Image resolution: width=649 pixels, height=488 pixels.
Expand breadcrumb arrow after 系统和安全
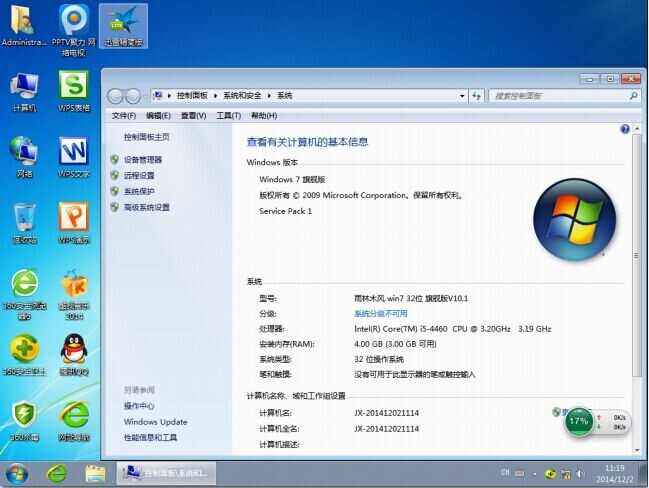coord(269,96)
